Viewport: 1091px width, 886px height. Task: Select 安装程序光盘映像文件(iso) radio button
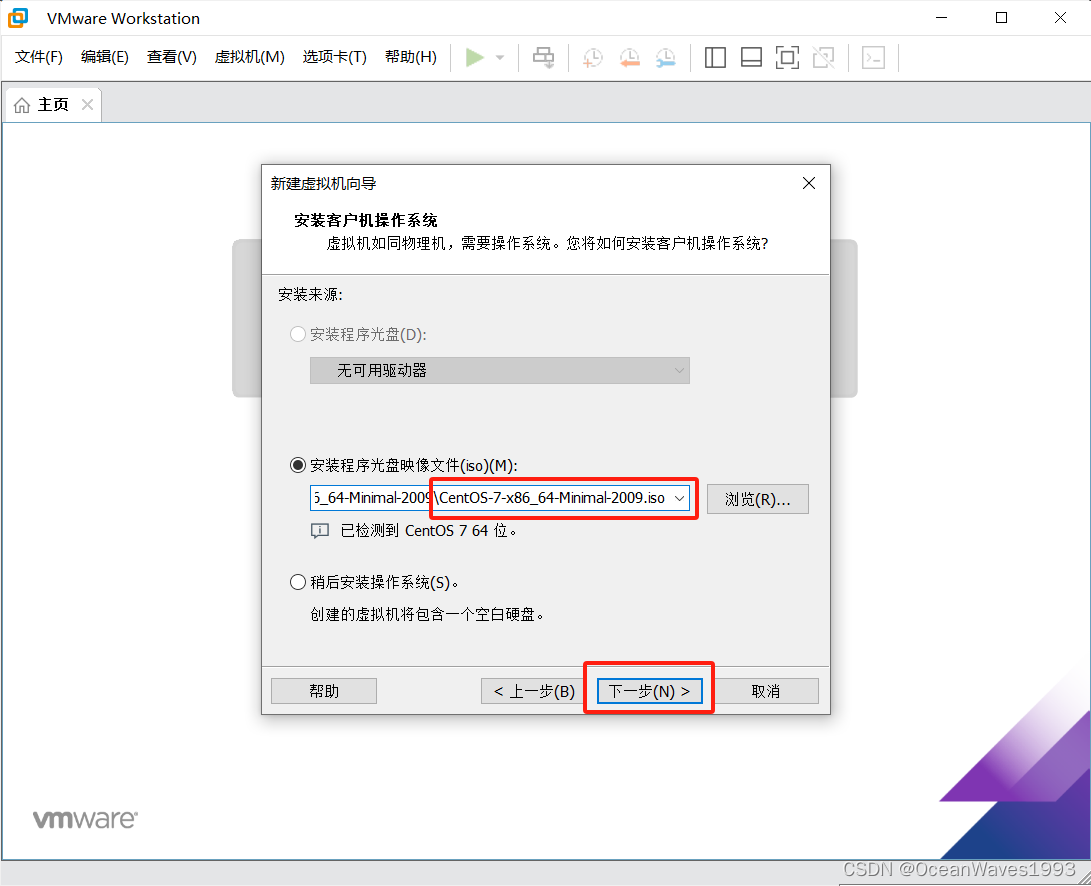coord(298,465)
